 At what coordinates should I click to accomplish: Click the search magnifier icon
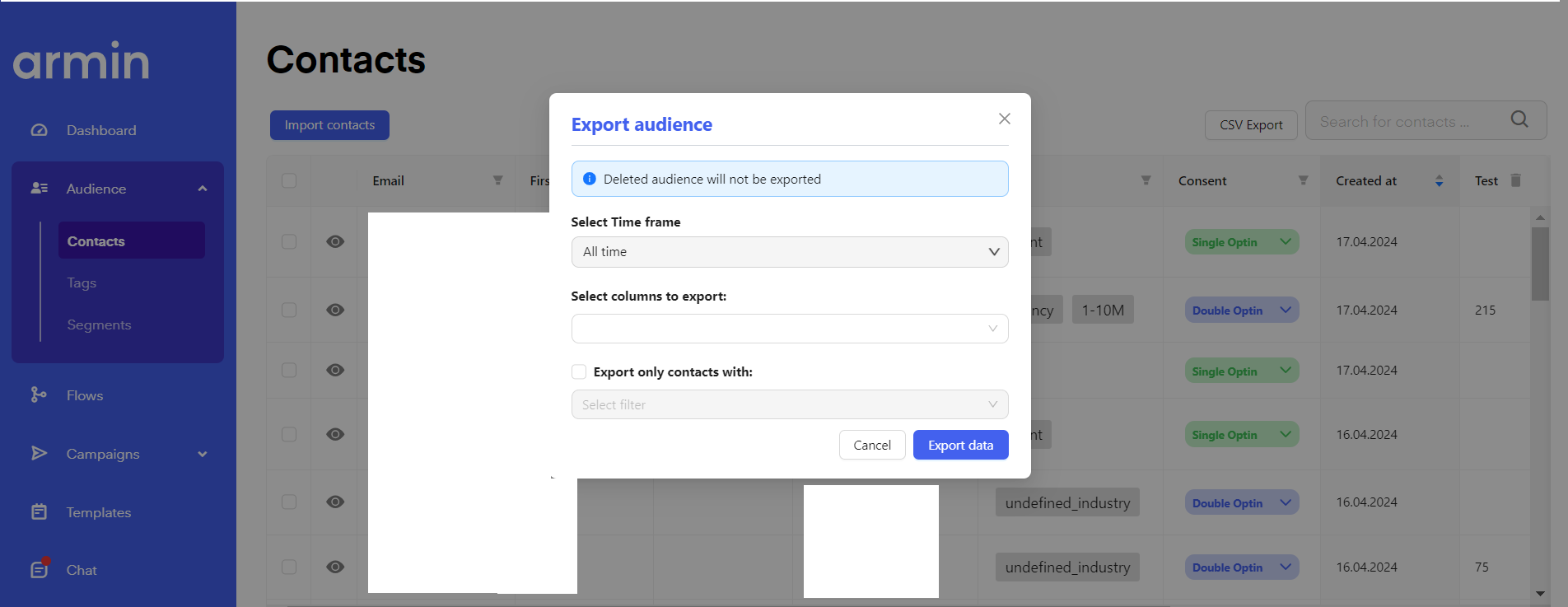tap(1519, 119)
